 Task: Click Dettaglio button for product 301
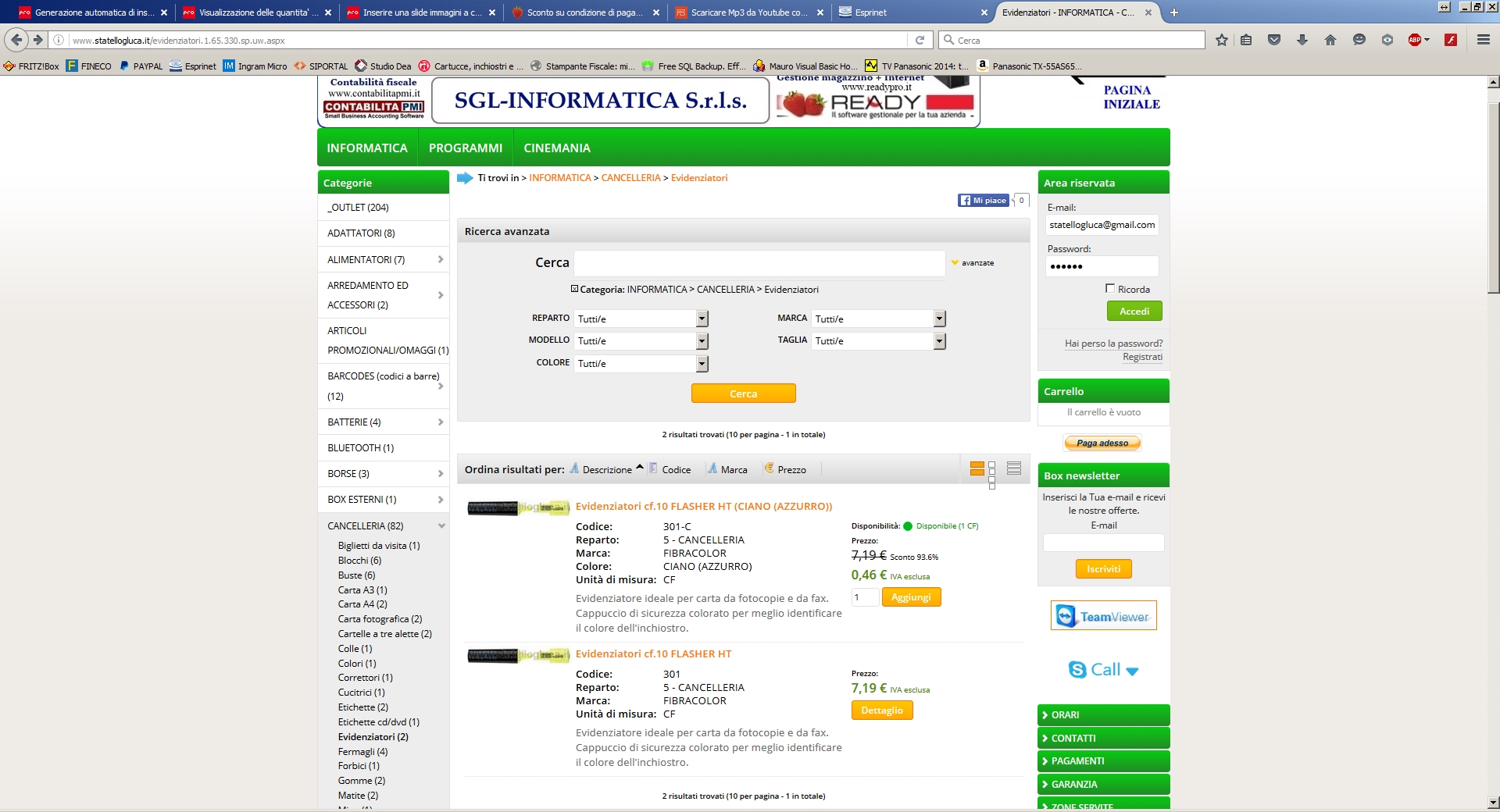pyautogui.click(x=882, y=710)
